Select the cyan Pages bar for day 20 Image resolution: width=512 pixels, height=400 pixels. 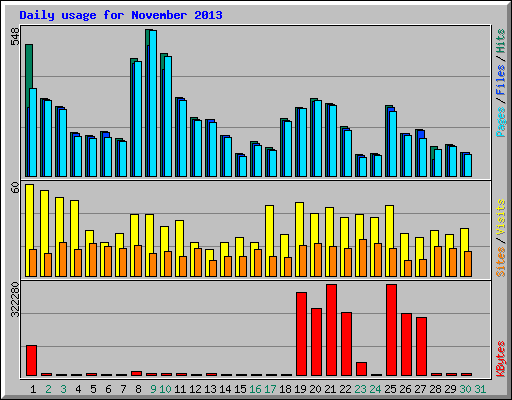[x=318, y=138]
